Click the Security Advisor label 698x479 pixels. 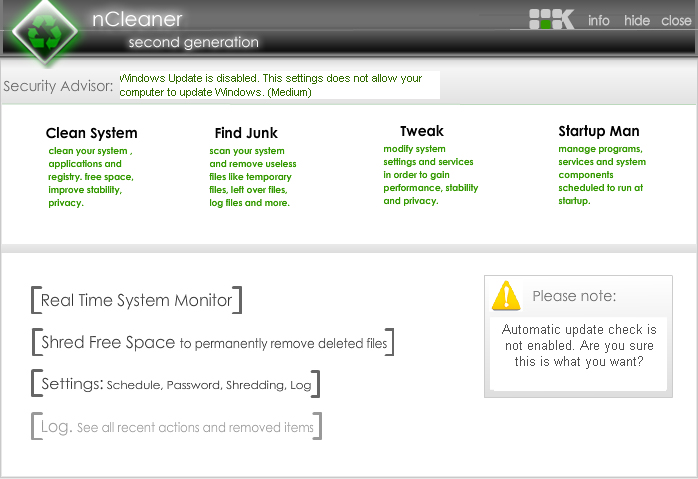pyautogui.click(x=58, y=86)
